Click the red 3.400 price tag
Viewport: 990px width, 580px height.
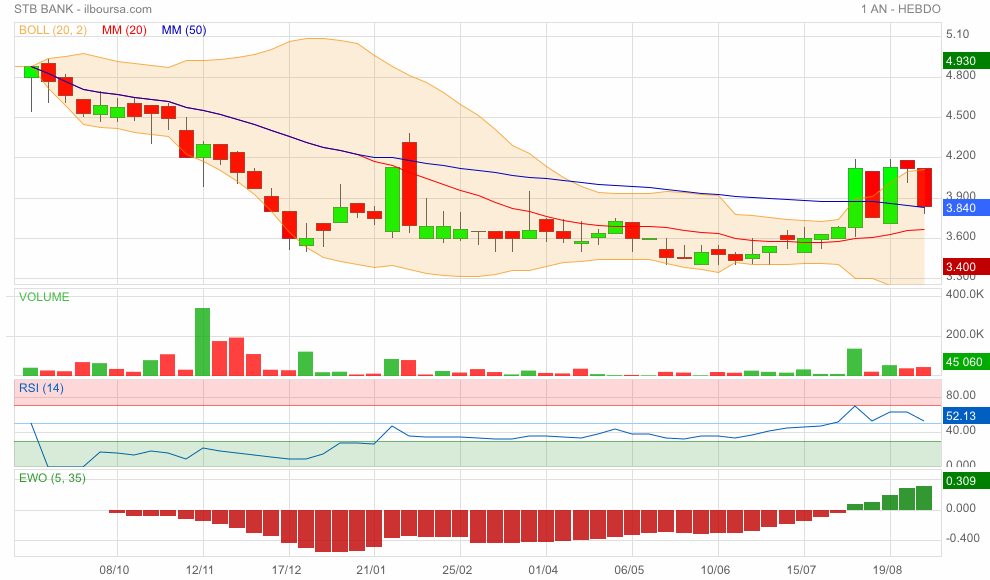(x=966, y=266)
